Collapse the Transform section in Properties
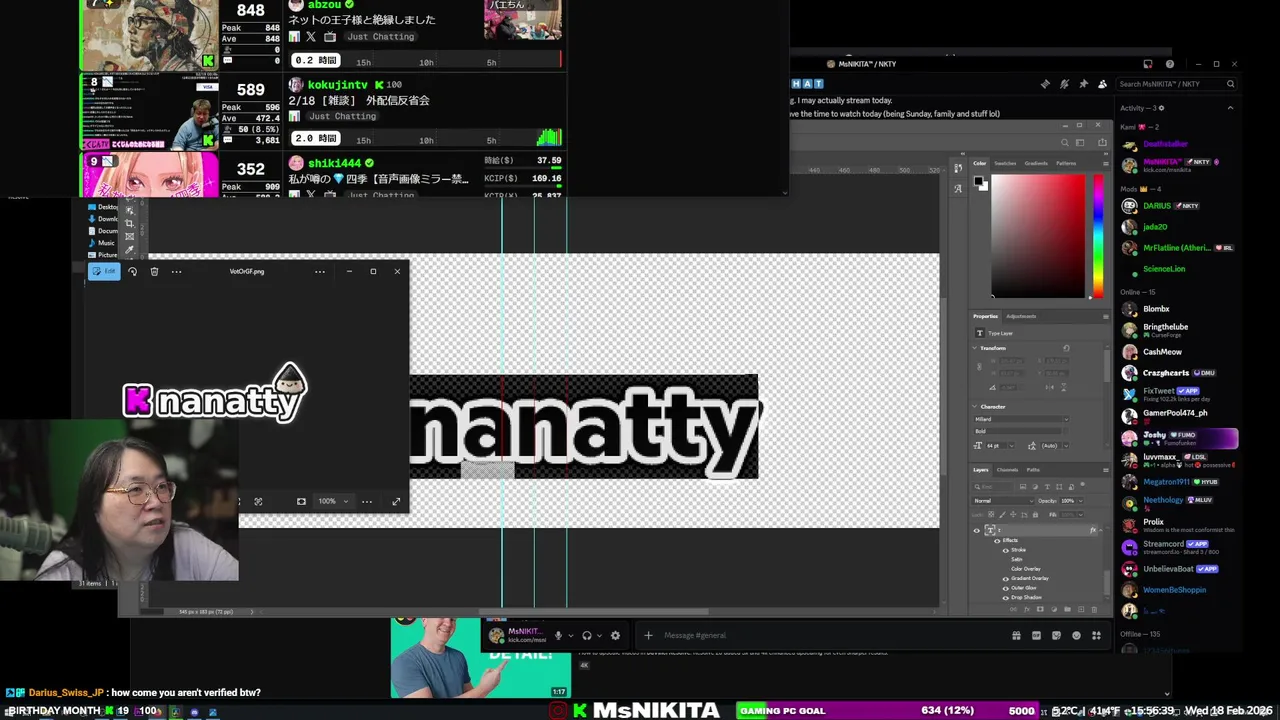Screen dimensions: 1280x720 pos(975,348)
